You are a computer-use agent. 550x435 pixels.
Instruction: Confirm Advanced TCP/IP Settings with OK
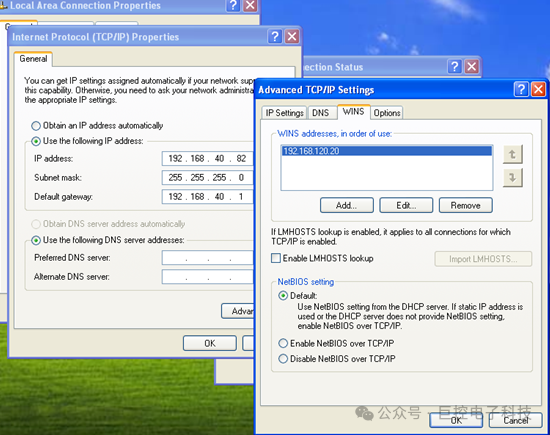coord(456,420)
